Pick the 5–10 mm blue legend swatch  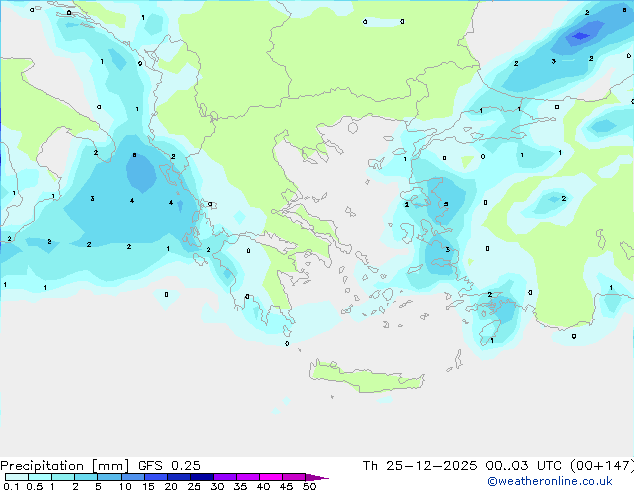110,477
